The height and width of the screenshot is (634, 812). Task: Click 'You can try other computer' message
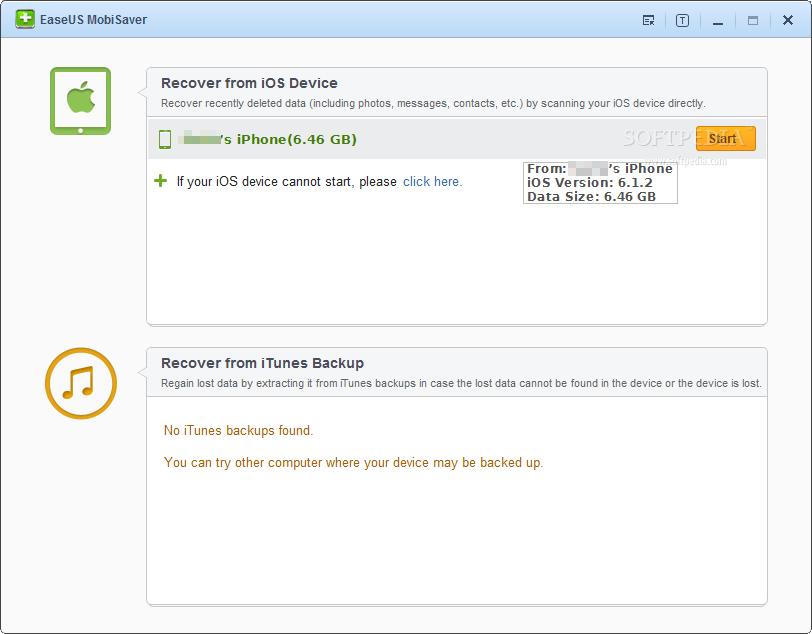click(x=354, y=463)
